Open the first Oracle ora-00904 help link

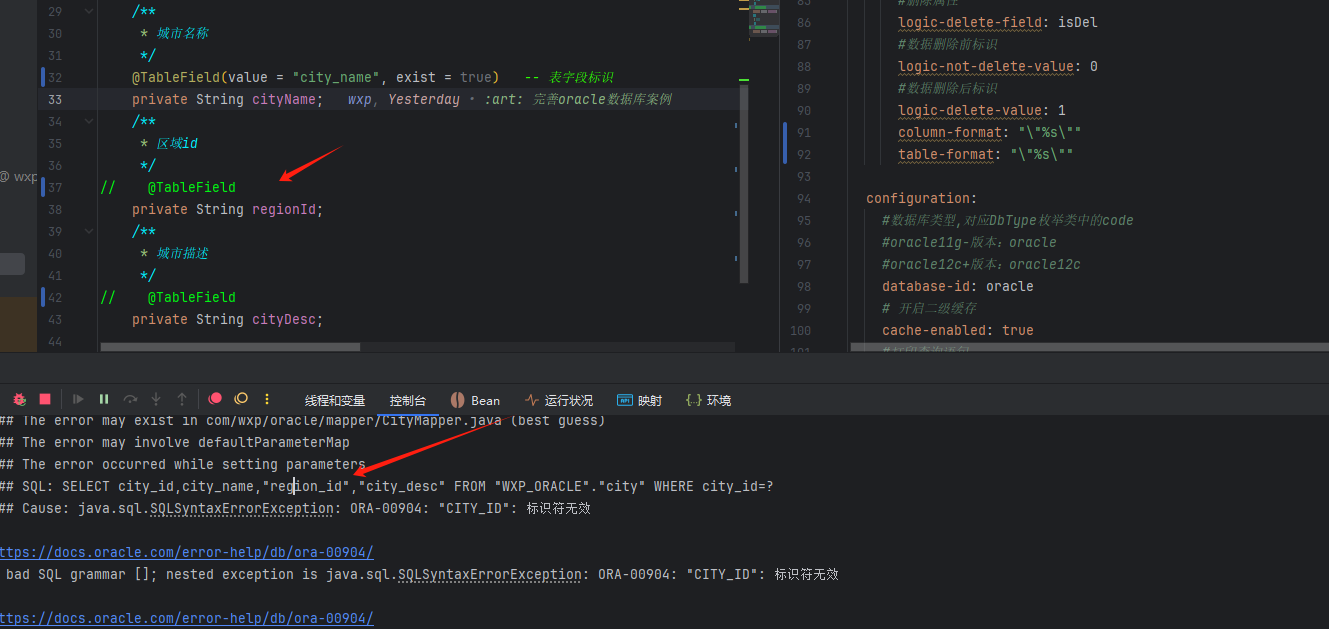(186, 552)
